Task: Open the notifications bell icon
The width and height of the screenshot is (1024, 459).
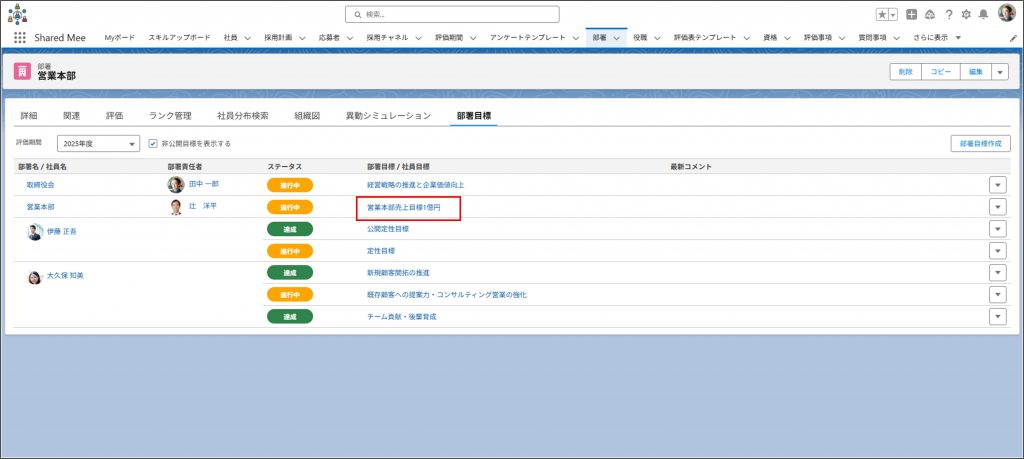Action: 983,15
